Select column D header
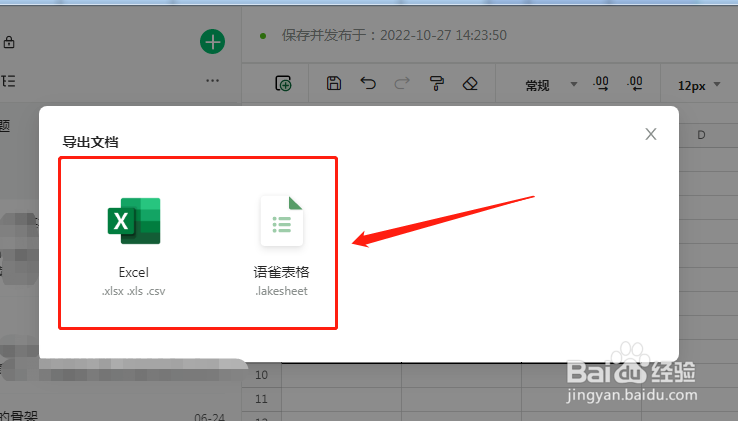The width and height of the screenshot is (738, 421). click(701, 135)
